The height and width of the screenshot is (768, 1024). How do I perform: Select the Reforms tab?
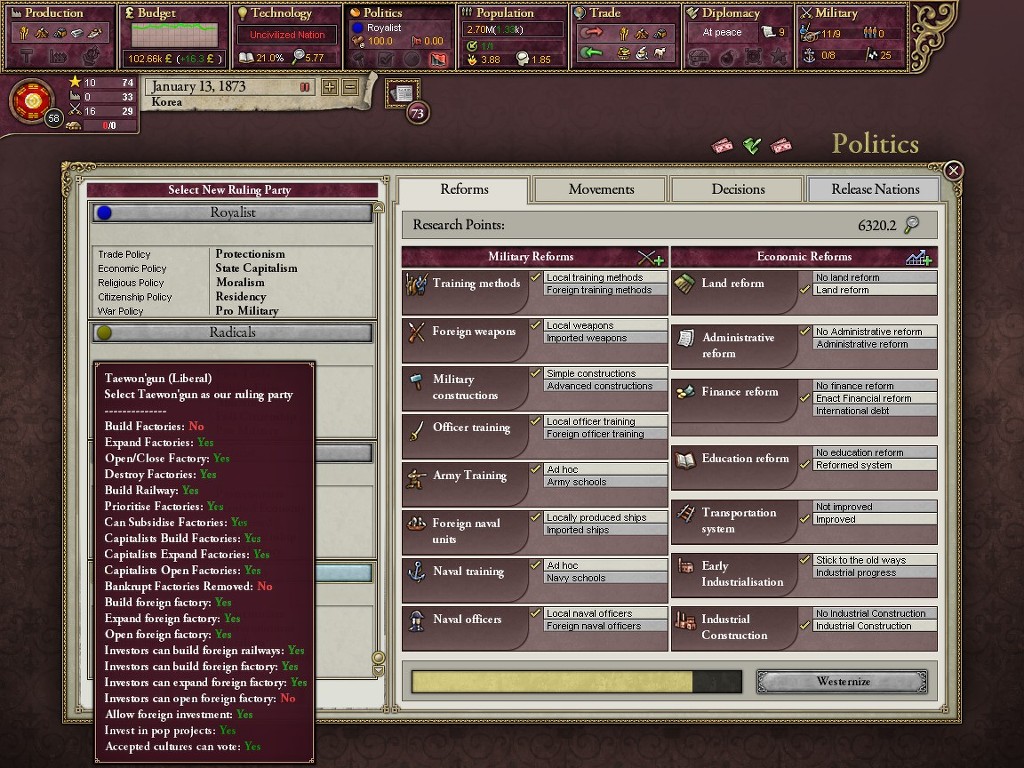[x=464, y=189]
